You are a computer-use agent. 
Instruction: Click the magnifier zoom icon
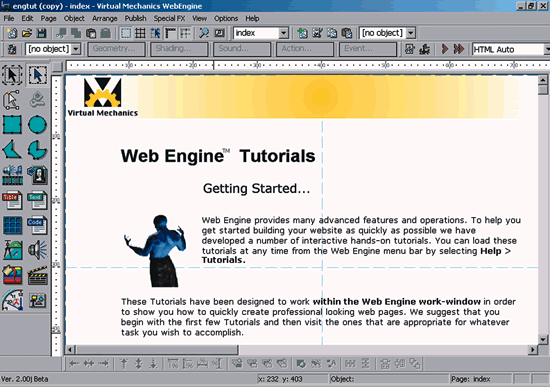pyautogui.click(x=204, y=33)
